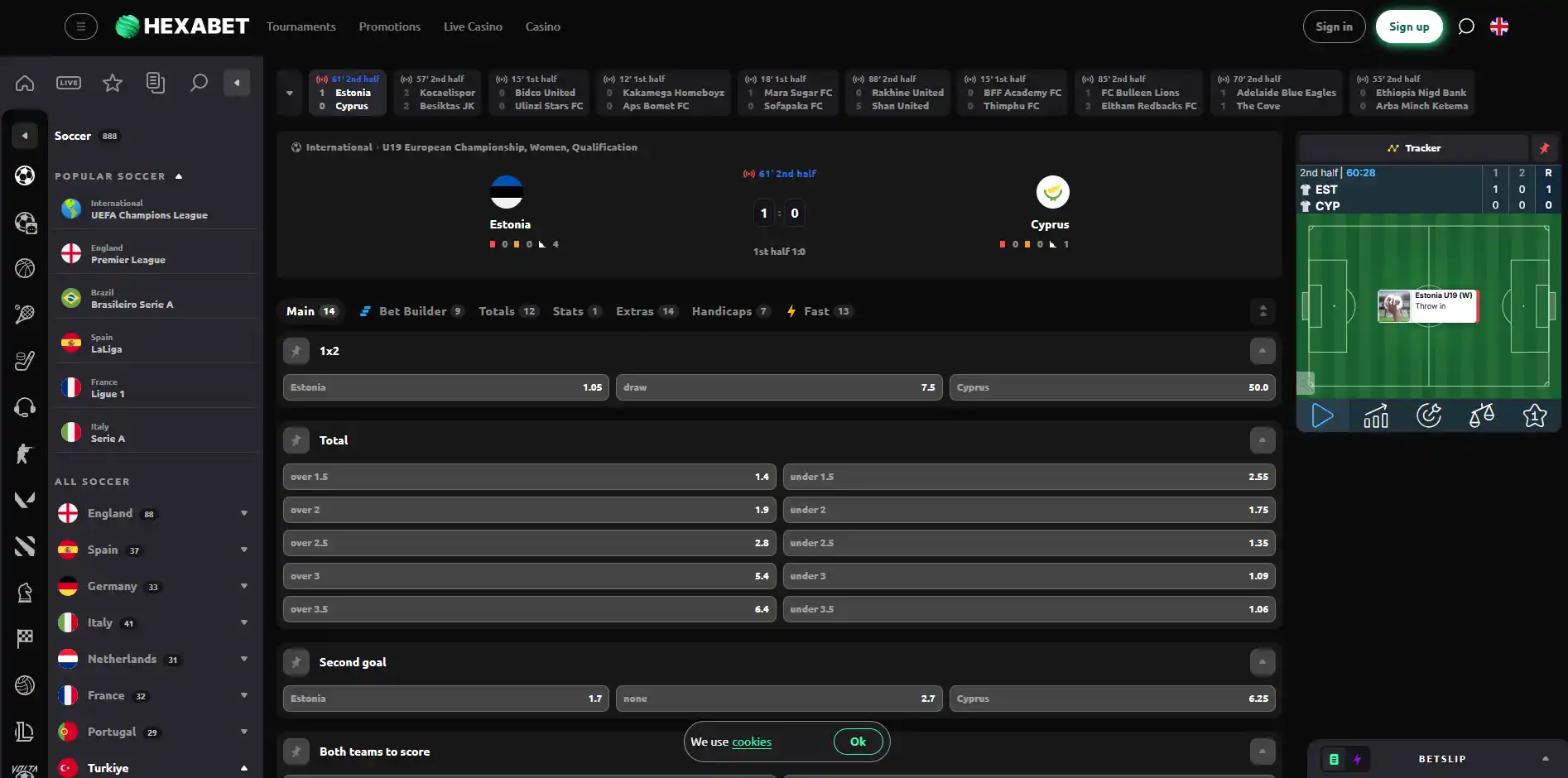The width and height of the screenshot is (1568, 778).
Task: Pin the 1x2 market
Action: coord(296,351)
